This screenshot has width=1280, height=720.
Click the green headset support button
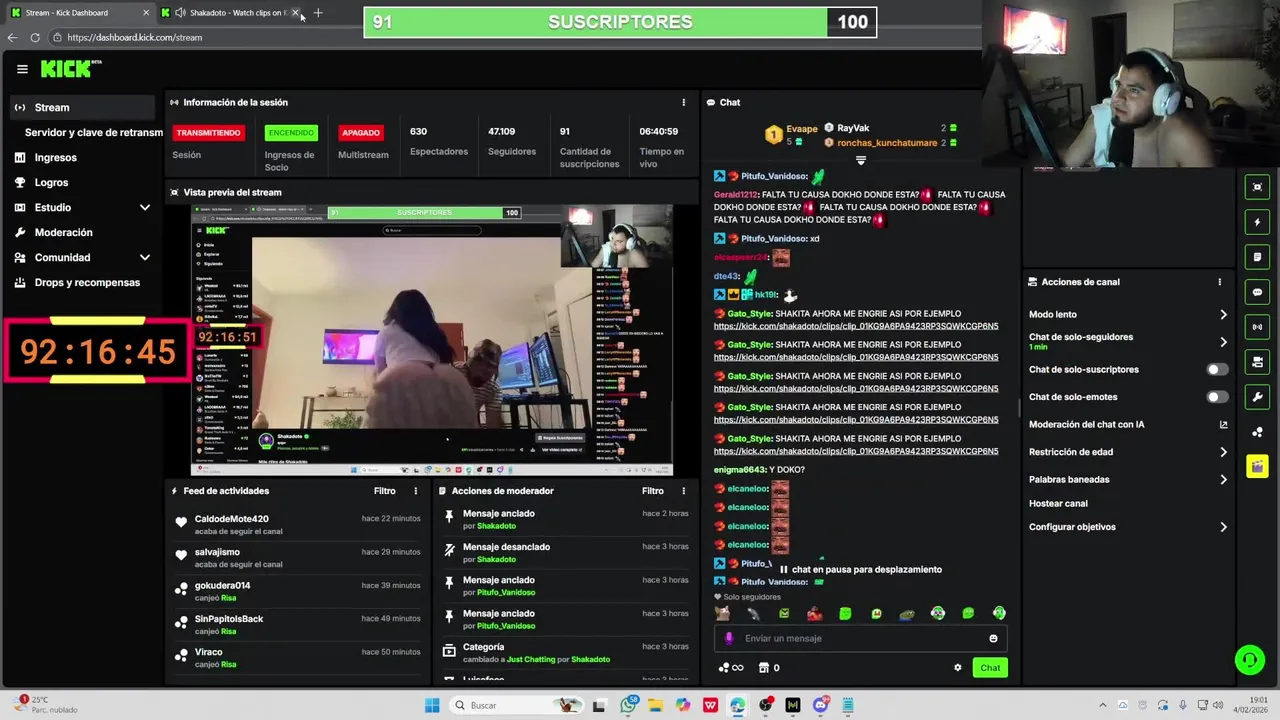coord(1249,659)
